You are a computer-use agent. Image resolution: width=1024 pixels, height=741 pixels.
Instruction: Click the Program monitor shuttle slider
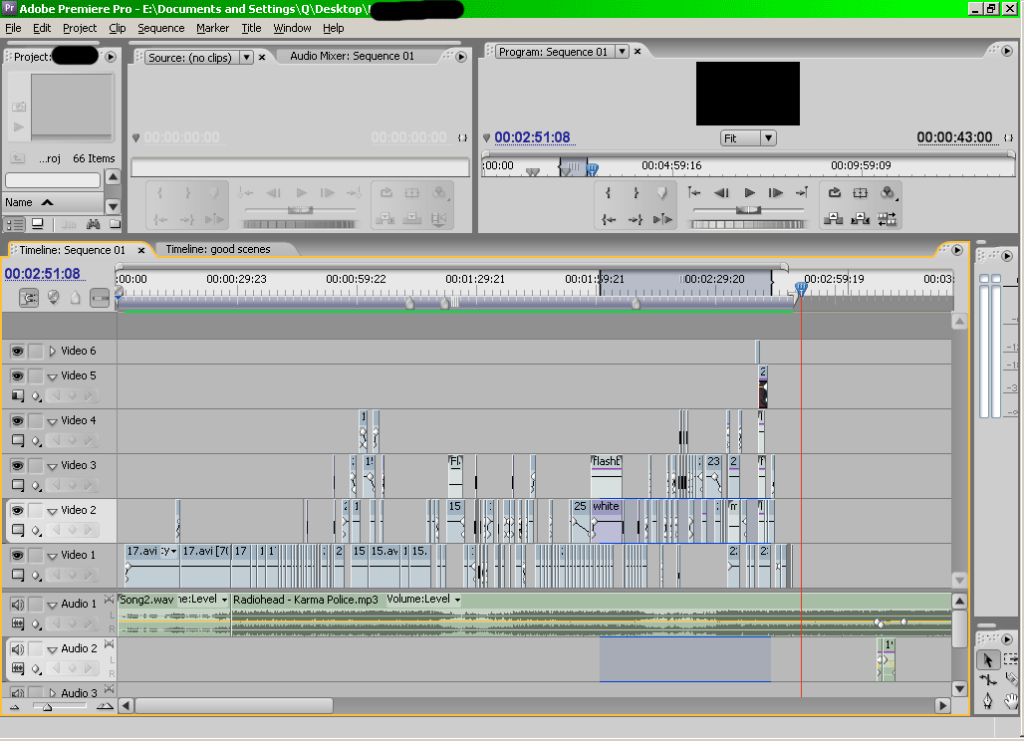pyautogui.click(x=748, y=210)
